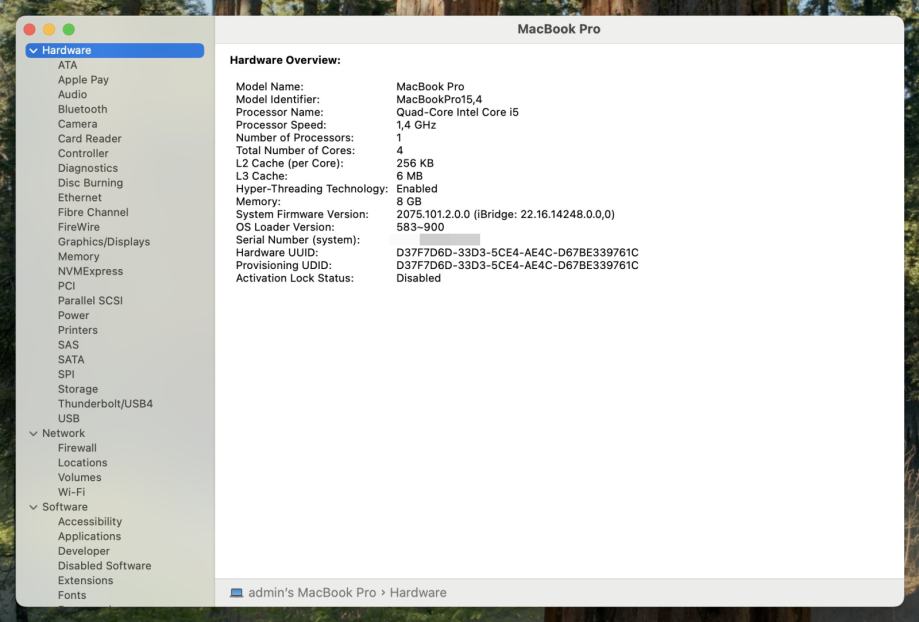Select Diagnostics in the sidebar
This screenshot has width=919, height=622.
coord(88,168)
